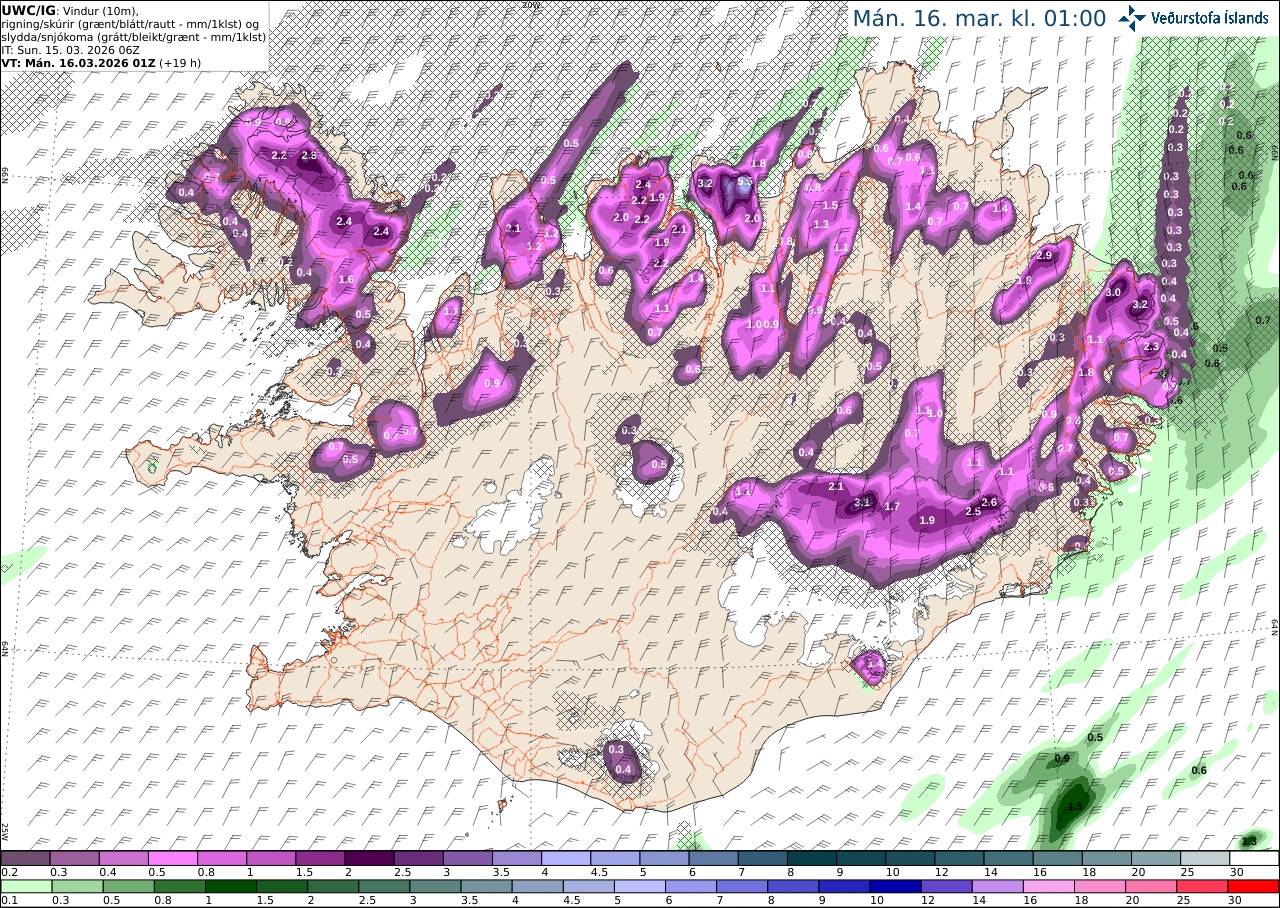1280x908 pixels.
Task: Pick the pale blue snow swatch above 4
Action: click(x=566, y=858)
